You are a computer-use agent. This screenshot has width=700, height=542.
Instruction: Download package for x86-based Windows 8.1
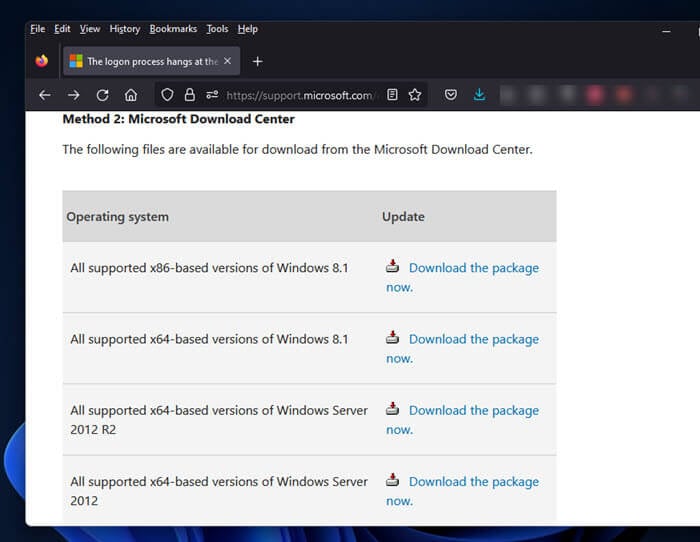pos(473,268)
